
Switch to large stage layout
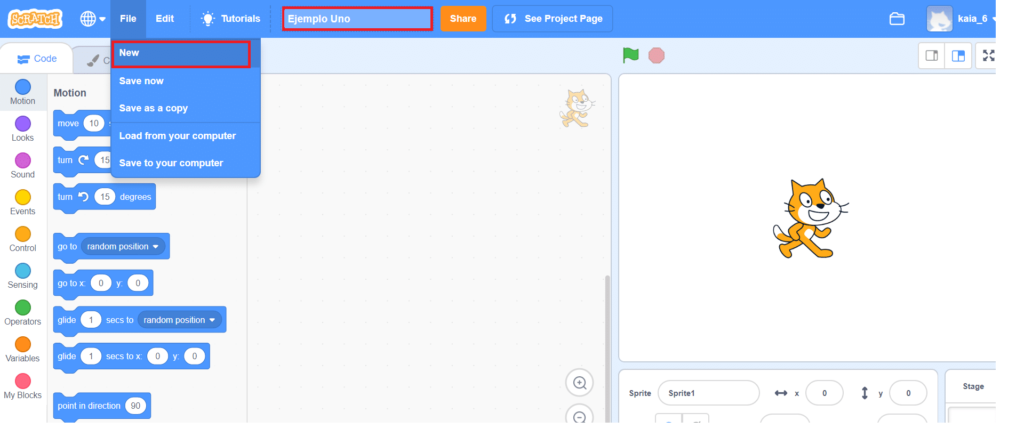click(958, 56)
